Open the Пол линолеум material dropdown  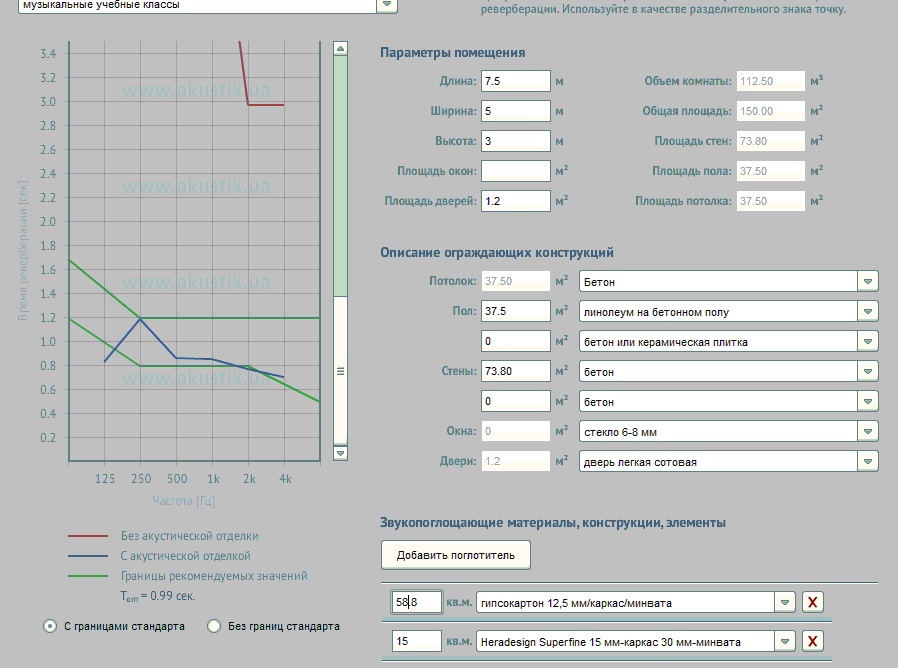pos(868,312)
